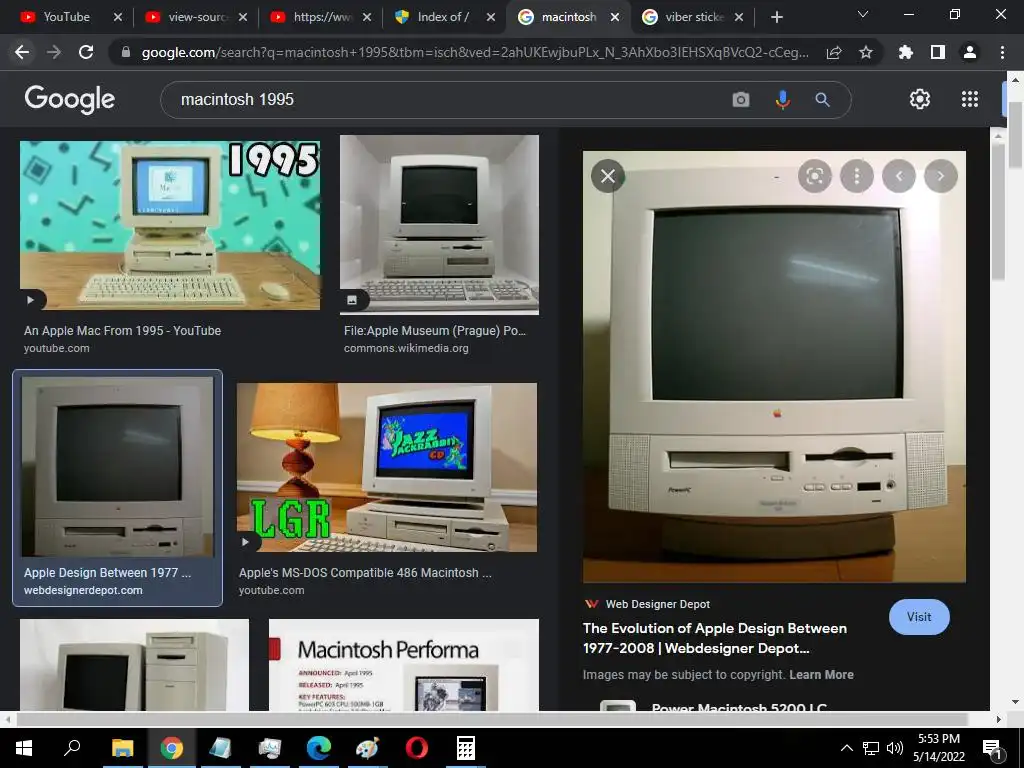Click the Web Designer Depot source name

[x=658, y=604]
